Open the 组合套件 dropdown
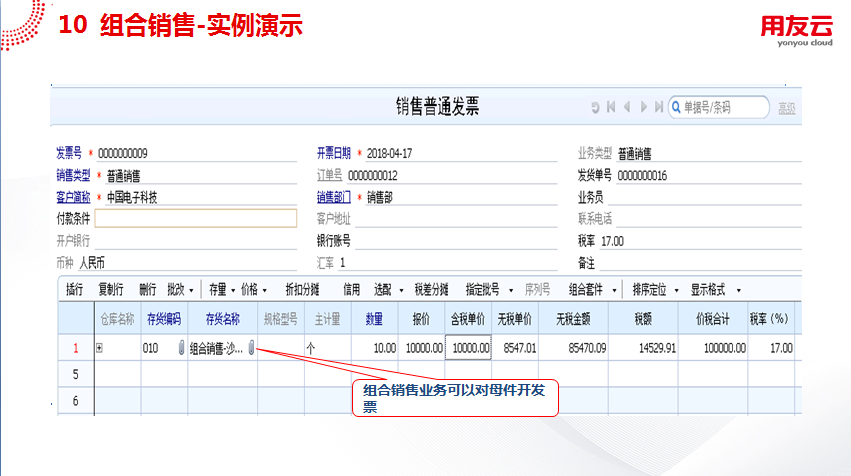 [x=614, y=291]
